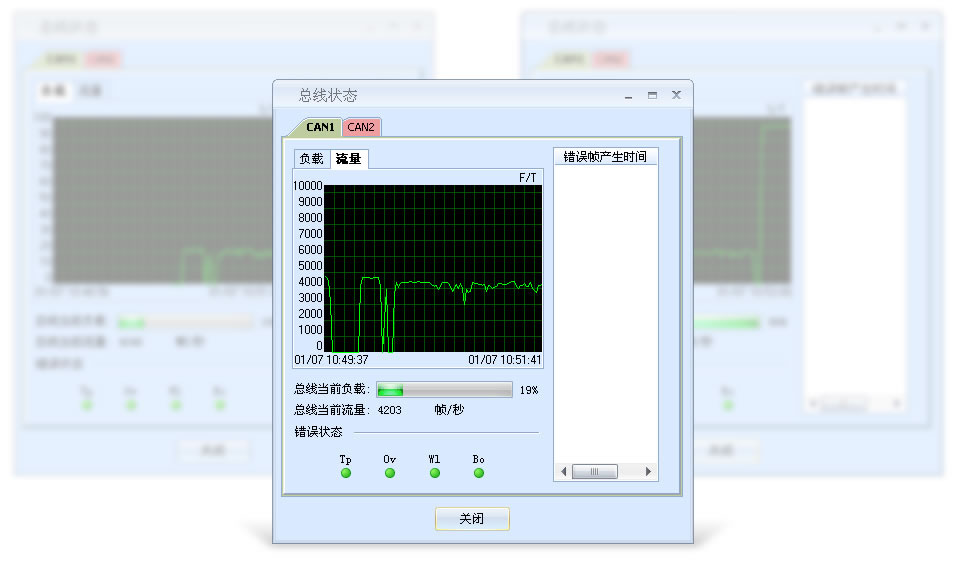Image resolution: width=965 pixels, height=566 pixels.
Task: Switch to the CAN1 tab
Action: coord(319,127)
